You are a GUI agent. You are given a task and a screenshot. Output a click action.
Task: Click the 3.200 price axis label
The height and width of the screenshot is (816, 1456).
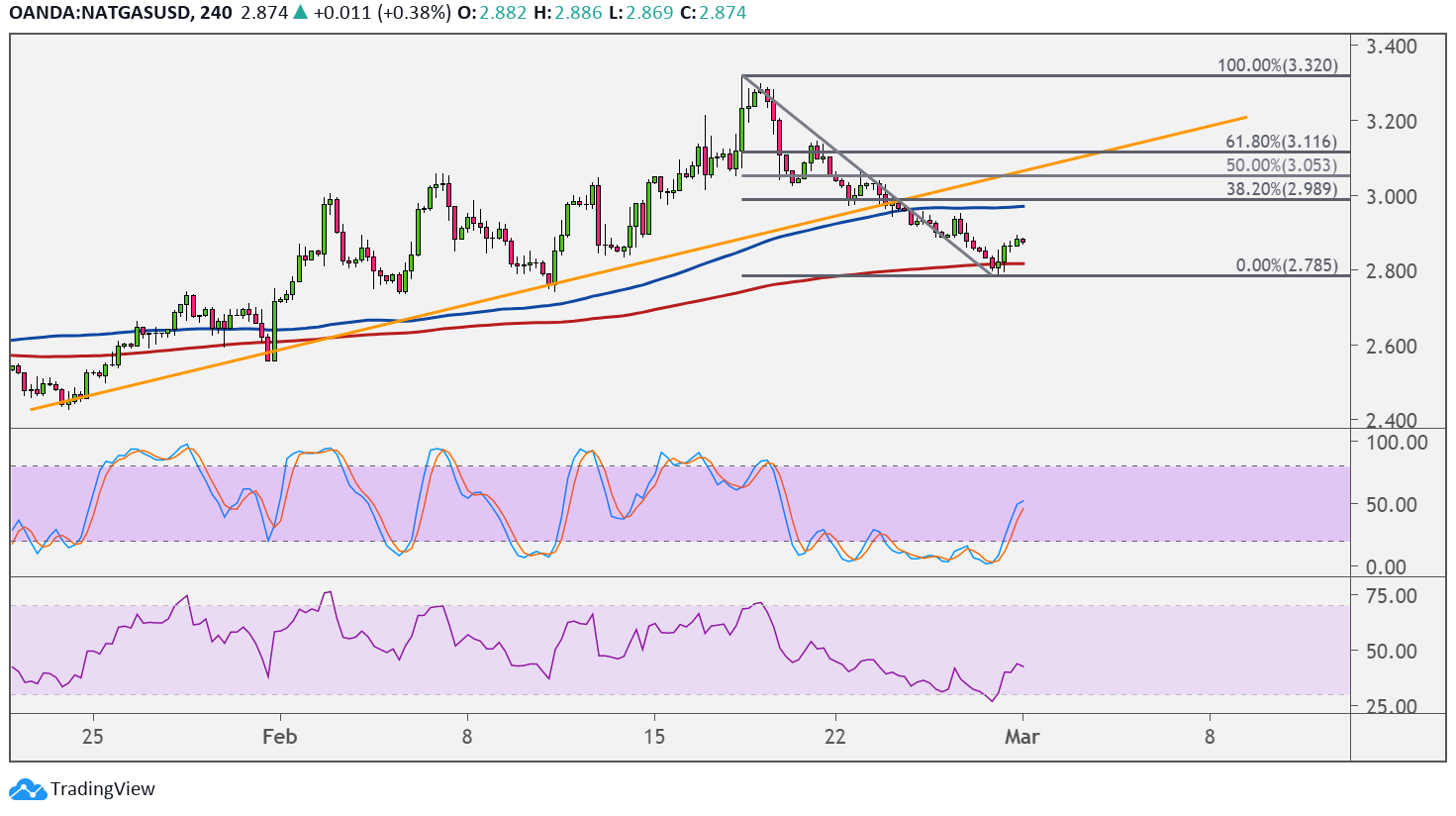pyautogui.click(x=1391, y=122)
